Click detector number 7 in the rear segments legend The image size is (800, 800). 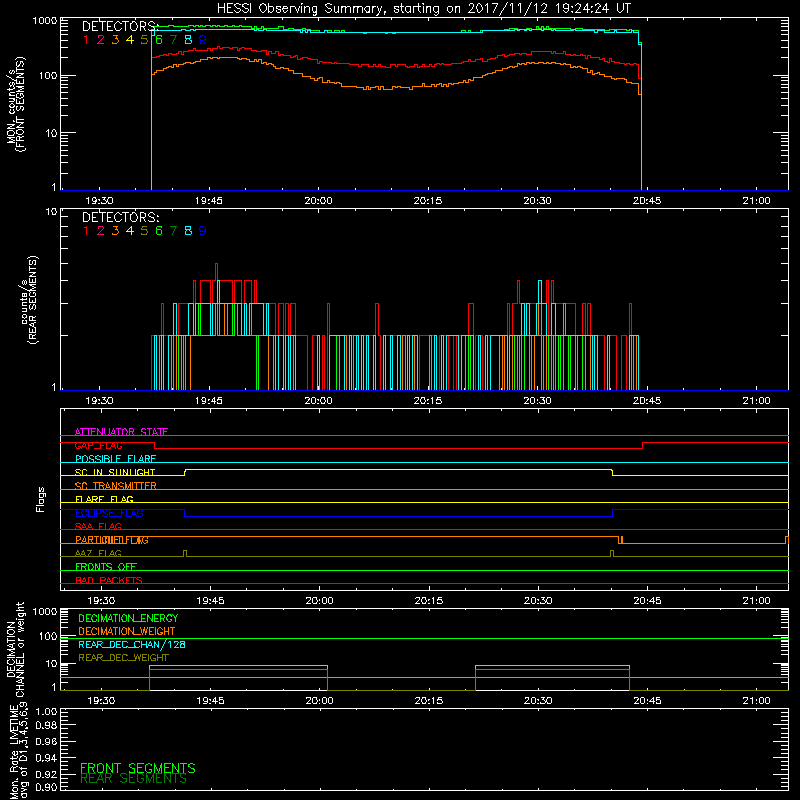(173, 231)
